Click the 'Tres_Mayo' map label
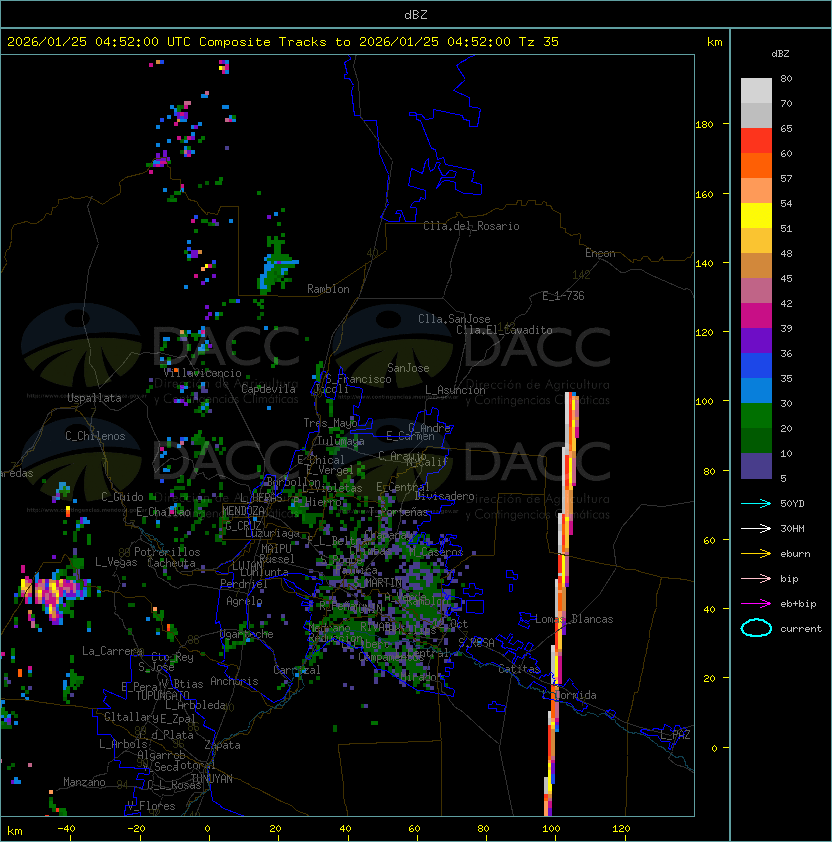 point(330,423)
